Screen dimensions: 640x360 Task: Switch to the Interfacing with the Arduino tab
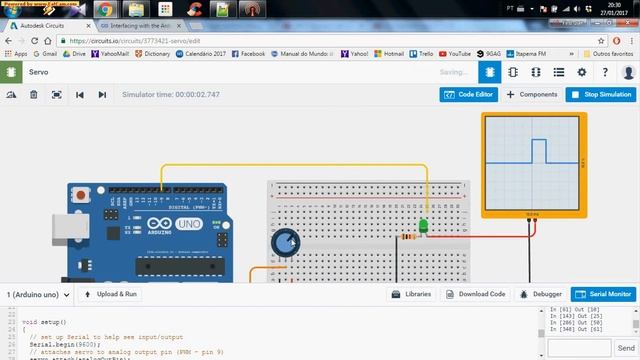pyautogui.click(x=140, y=26)
